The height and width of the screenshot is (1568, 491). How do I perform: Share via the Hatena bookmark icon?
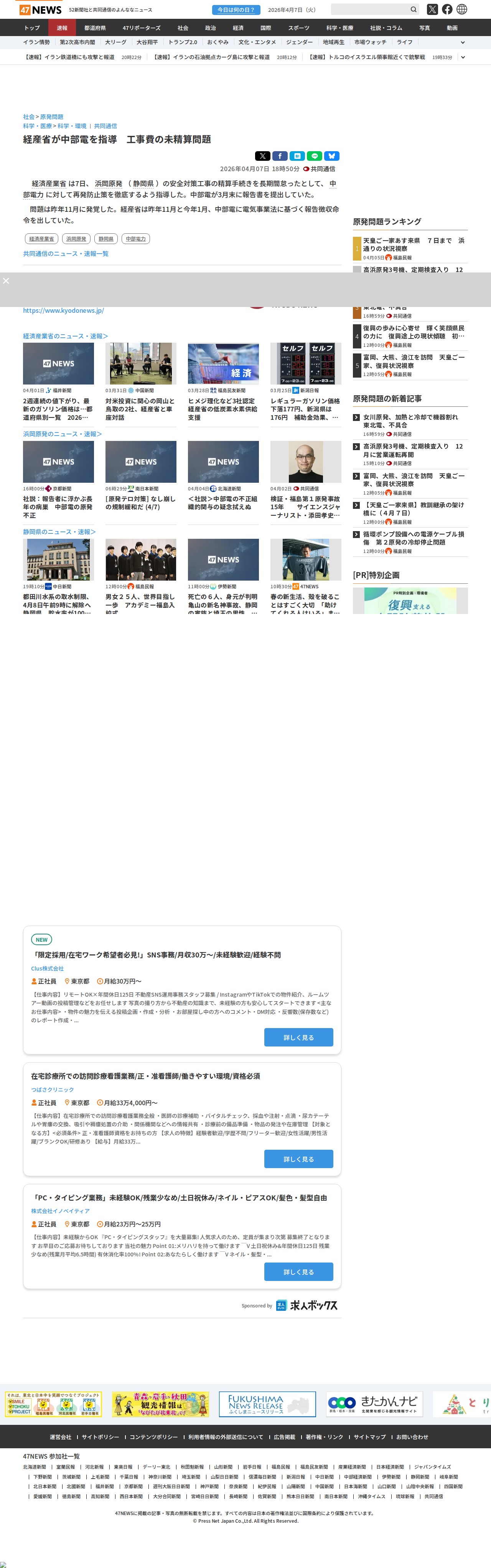point(297,156)
